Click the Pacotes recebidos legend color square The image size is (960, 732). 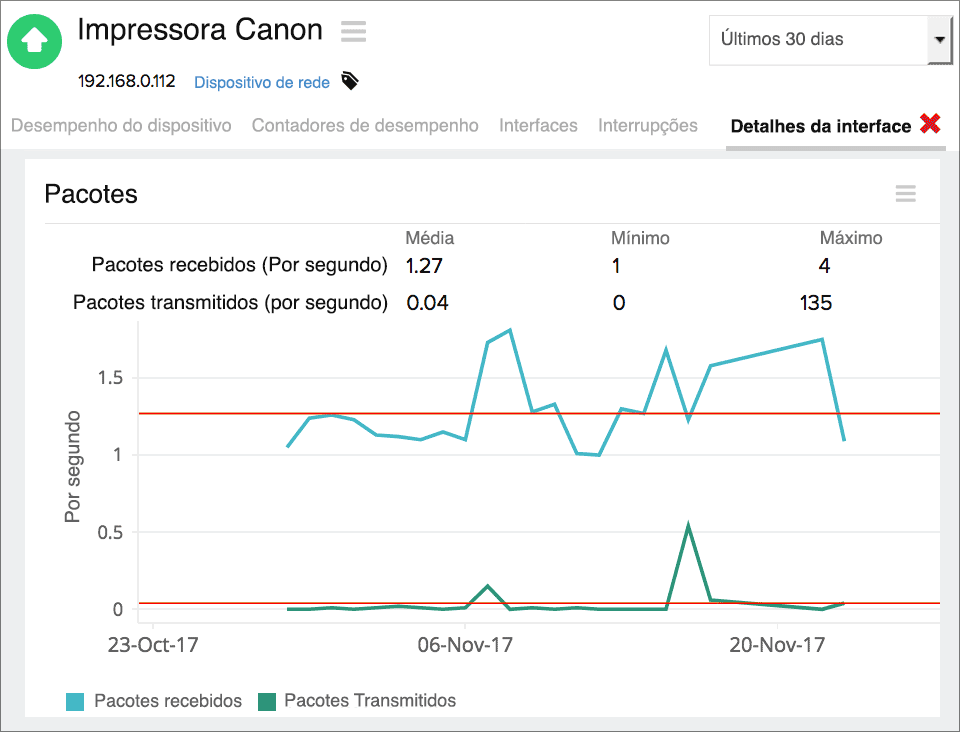[76, 701]
